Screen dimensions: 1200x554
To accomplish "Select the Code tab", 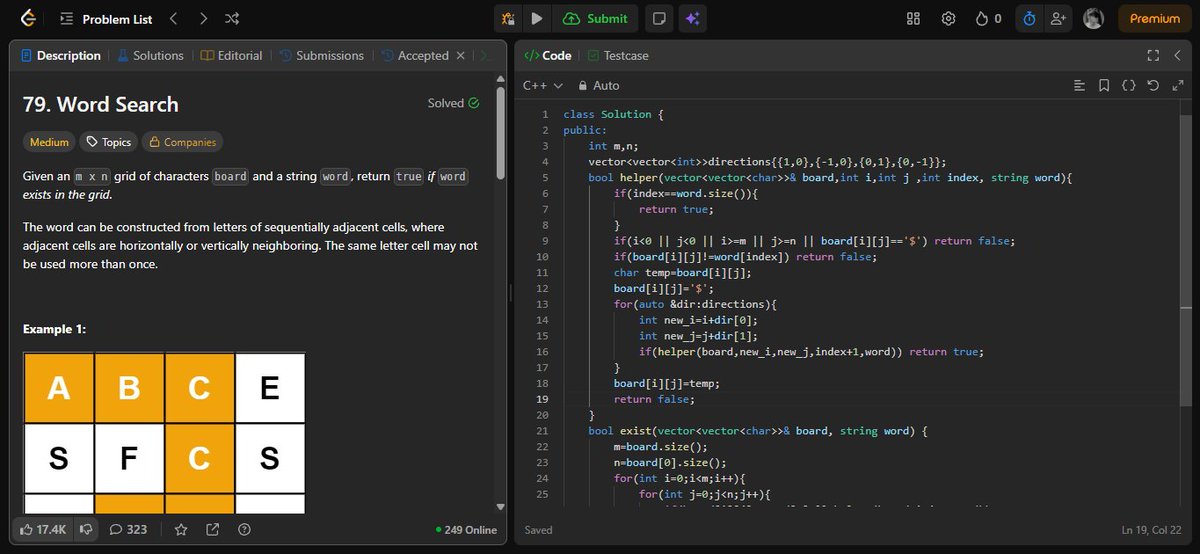I will tap(548, 55).
